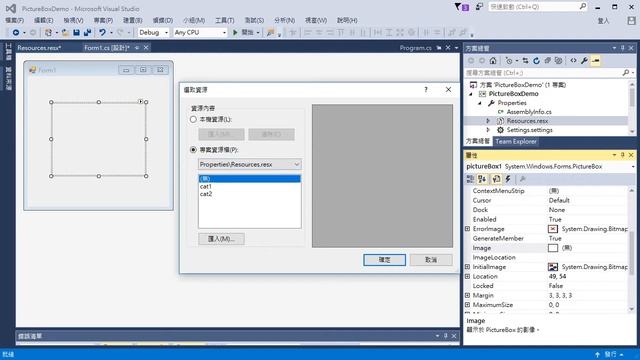Click the feedback icon beside the notification flag
Screen dimensions: 640x360
(x=479, y=7)
